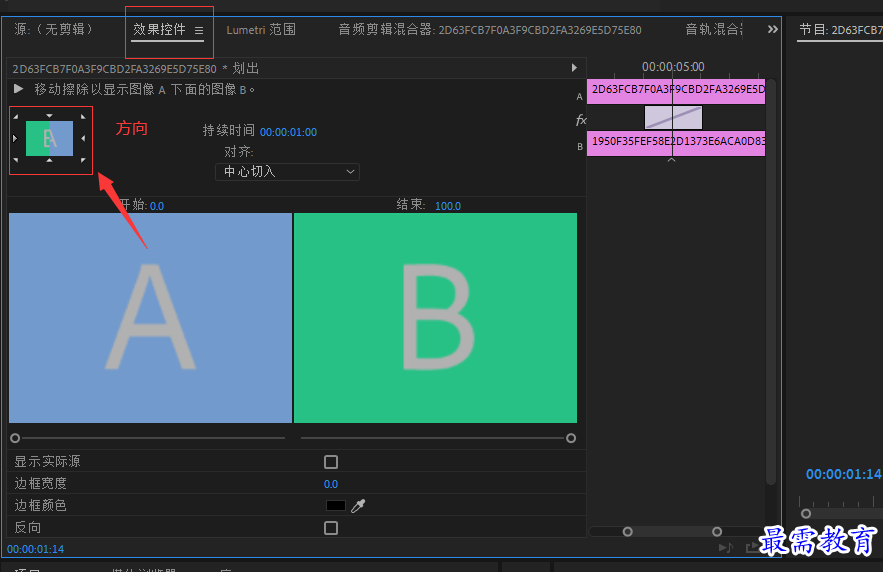The width and height of the screenshot is (883, 572).
Task: Click the 持续时间 value 00:00:01:00
Action: 288,132
